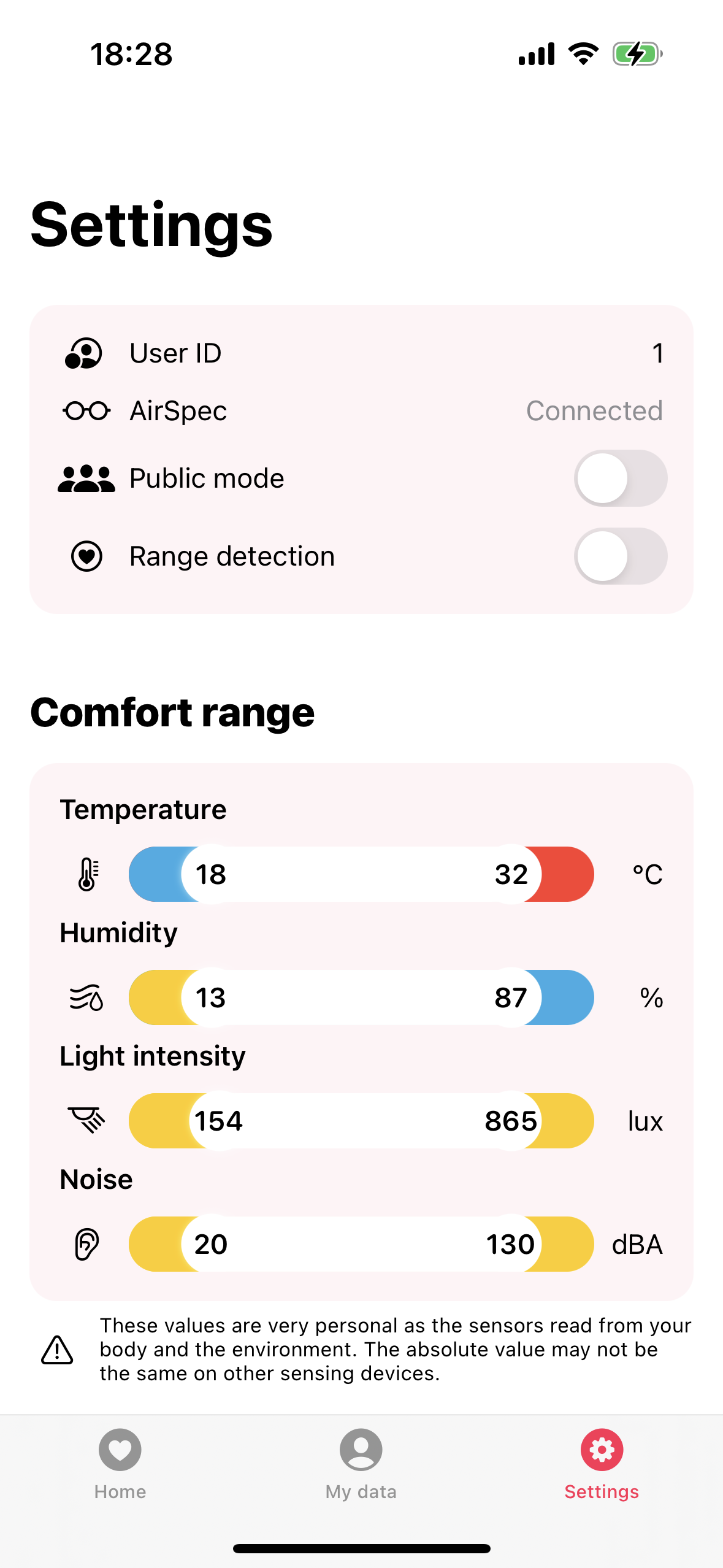The width and height of the screenshot is (723, 1568).
Task: Tap the AirSpec glasses icon
Action: pyautogui.click(x=86, y=410)
